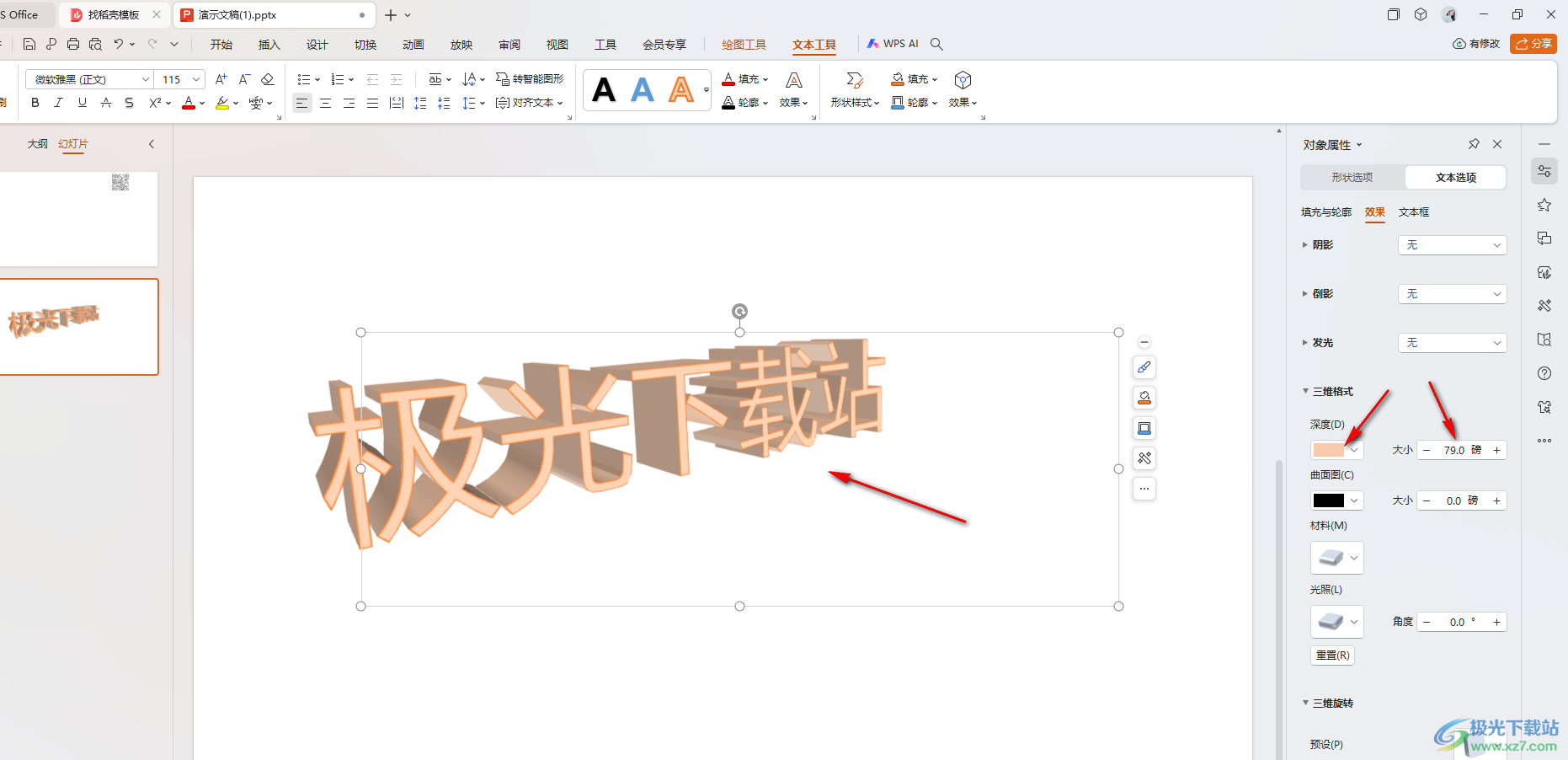Click the increase font size icon
1568x760 pixels.
point(221,79)
